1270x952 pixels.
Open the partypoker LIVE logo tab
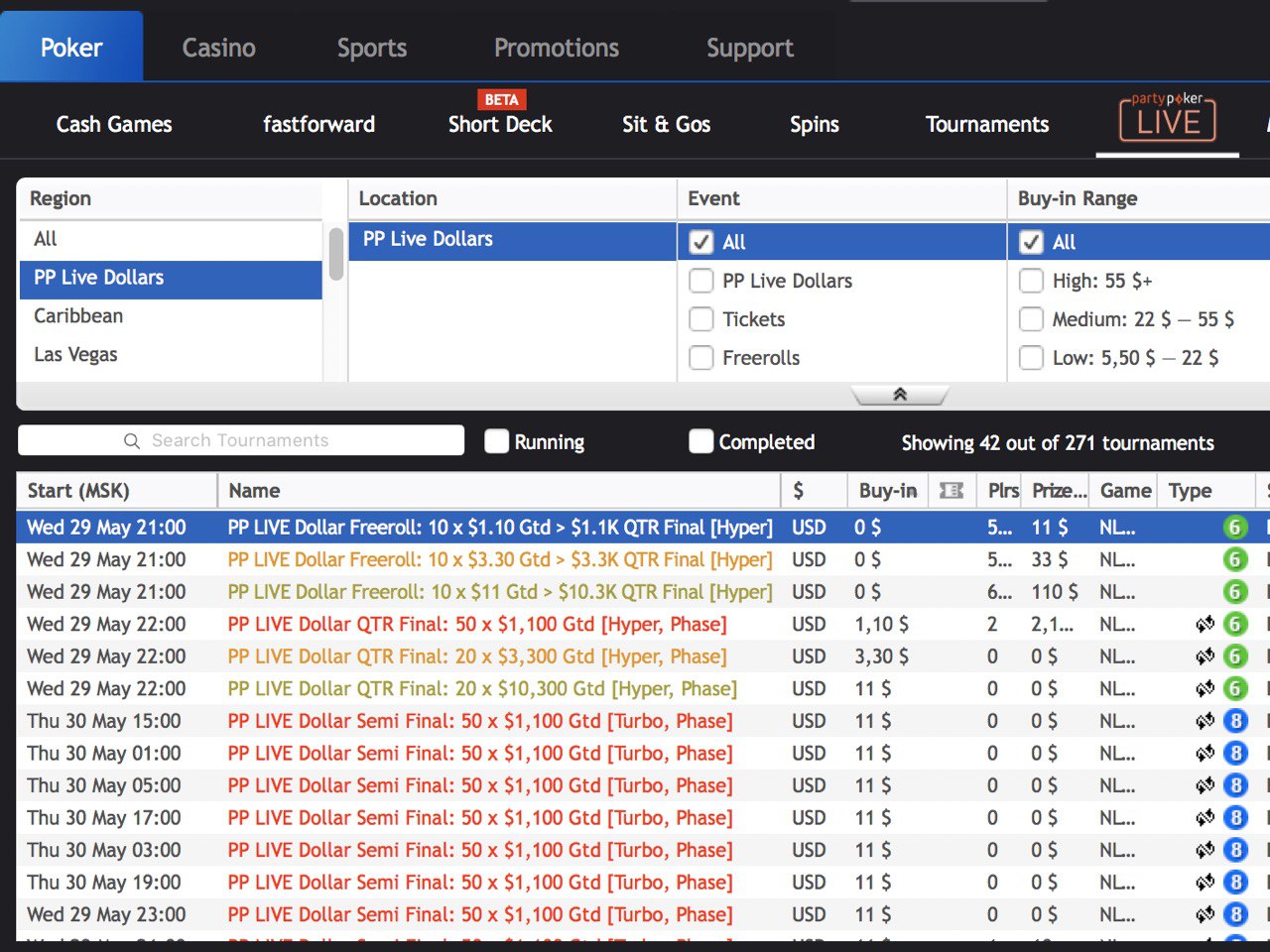[x=1168, y=119]
